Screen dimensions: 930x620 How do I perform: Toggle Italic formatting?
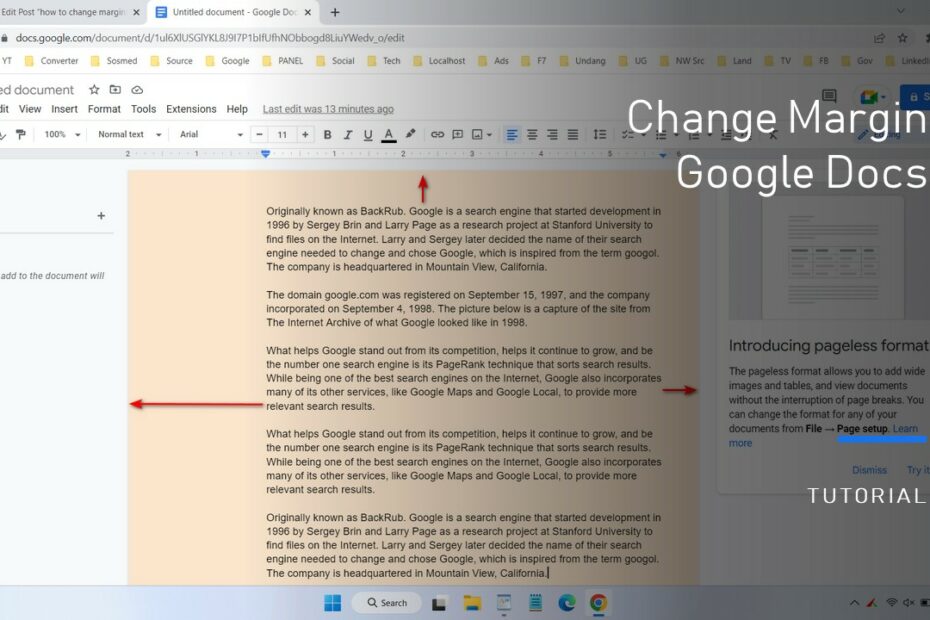[348, 135]
